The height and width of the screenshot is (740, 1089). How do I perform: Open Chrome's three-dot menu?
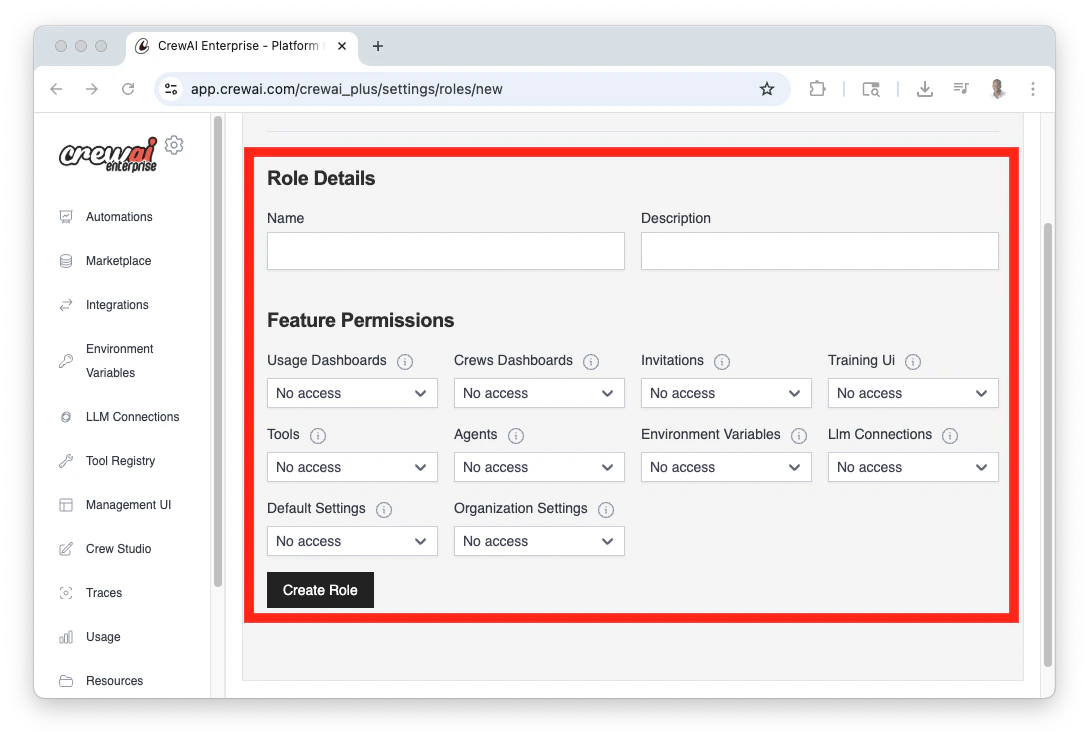coord(1032,89)
